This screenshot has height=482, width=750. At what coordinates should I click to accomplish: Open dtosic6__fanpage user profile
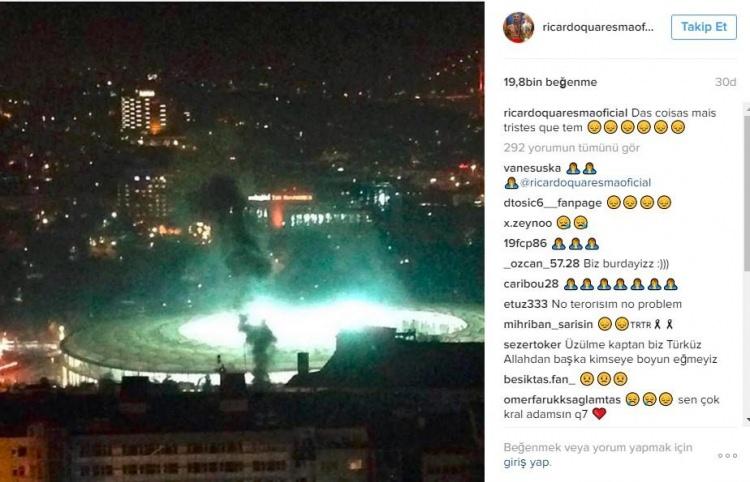[x=552, y=203]
